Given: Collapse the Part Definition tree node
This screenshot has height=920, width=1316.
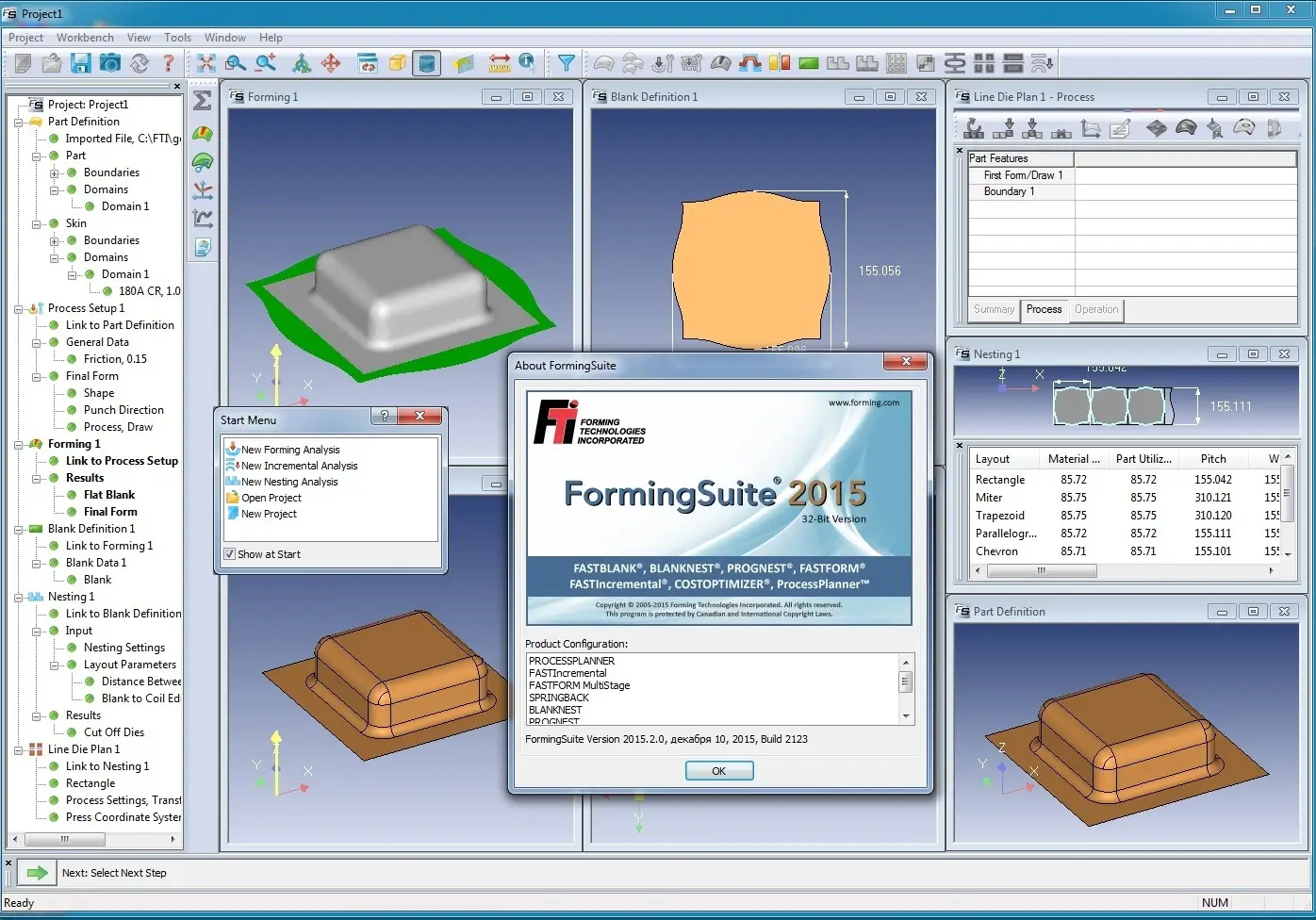Looking at the screenshot, I should [19, 122].
